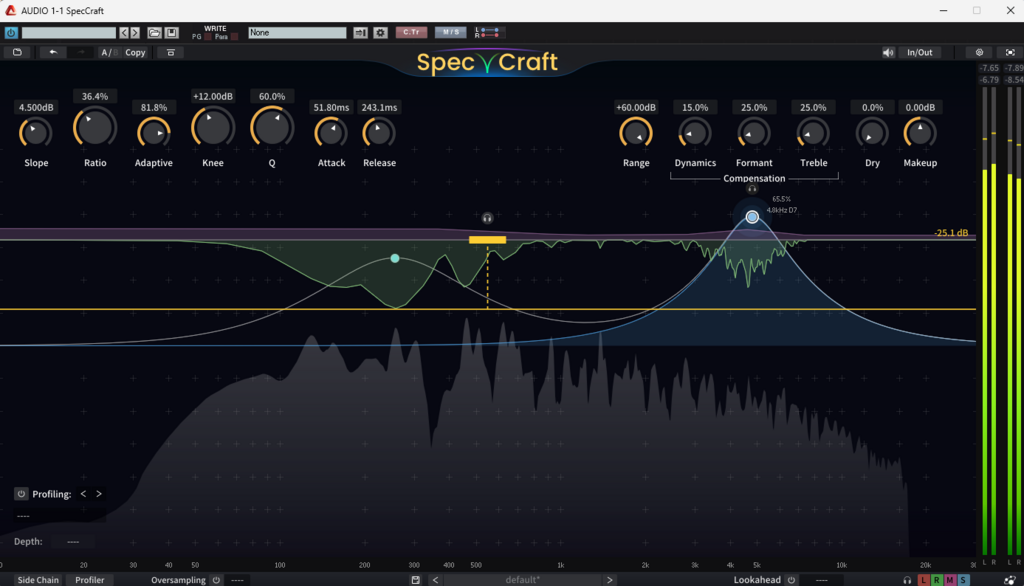
Task: Click headphone listen icon above blue node
Action: pos(752,189)
